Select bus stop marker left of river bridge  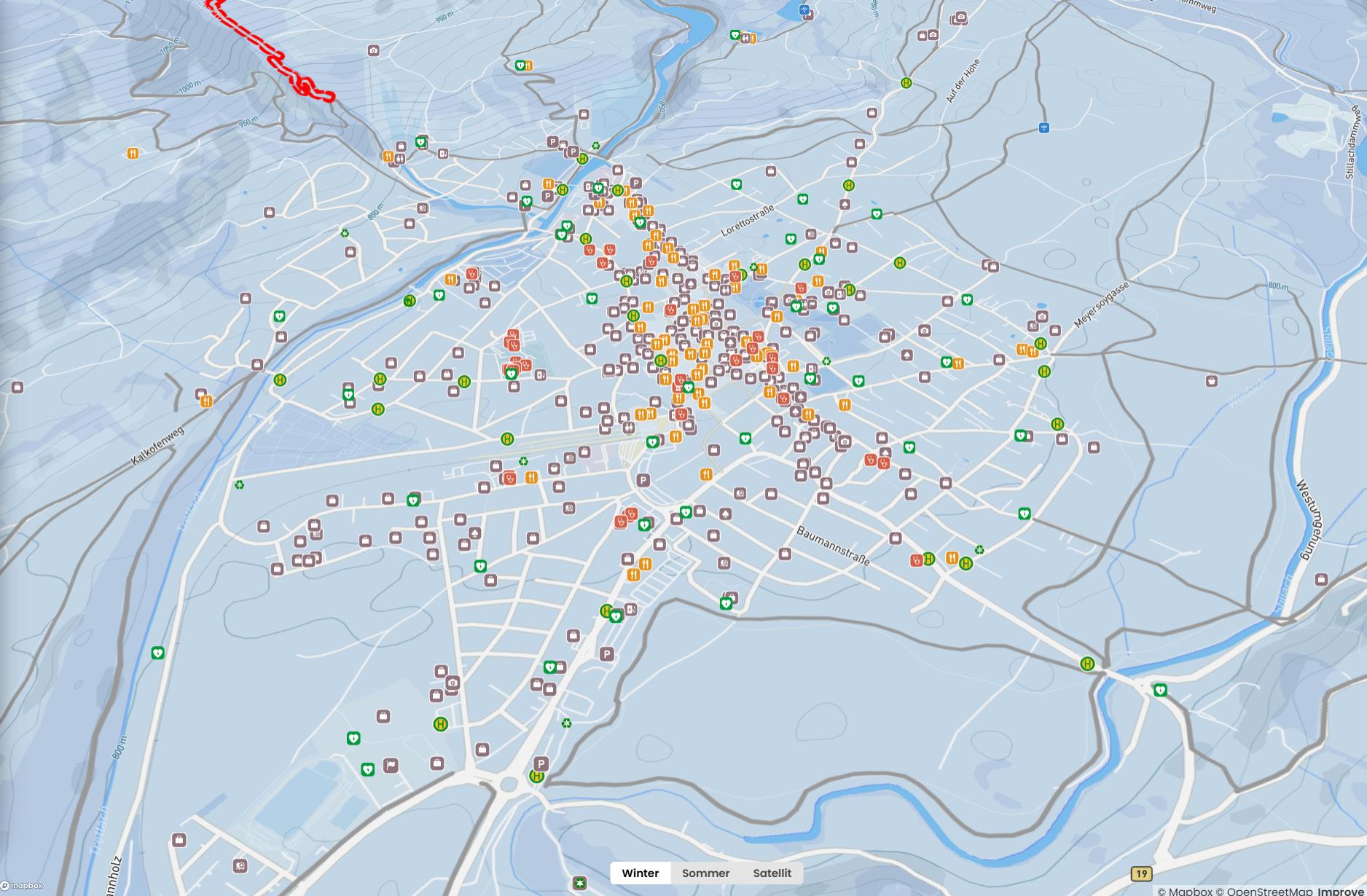point(1087,664)
